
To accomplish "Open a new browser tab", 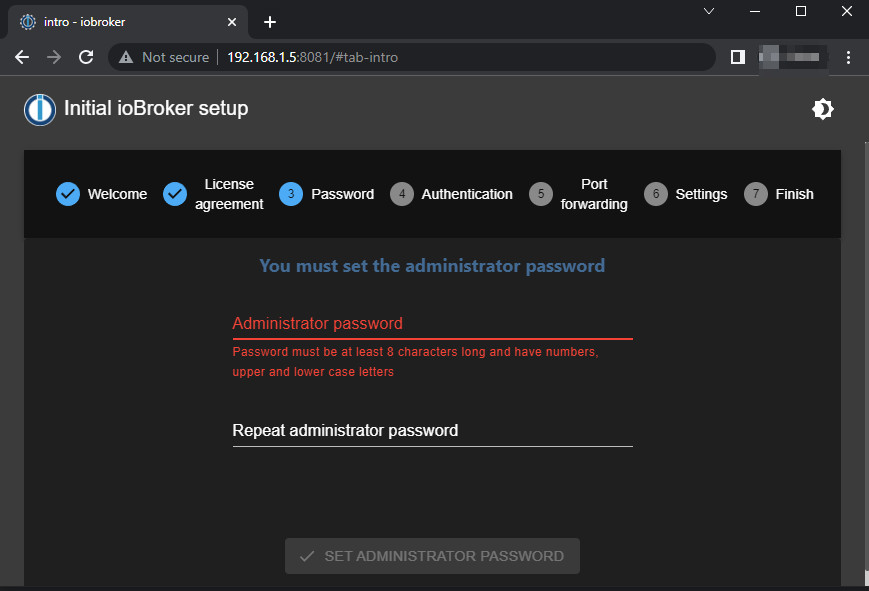I will coord(269,22).
